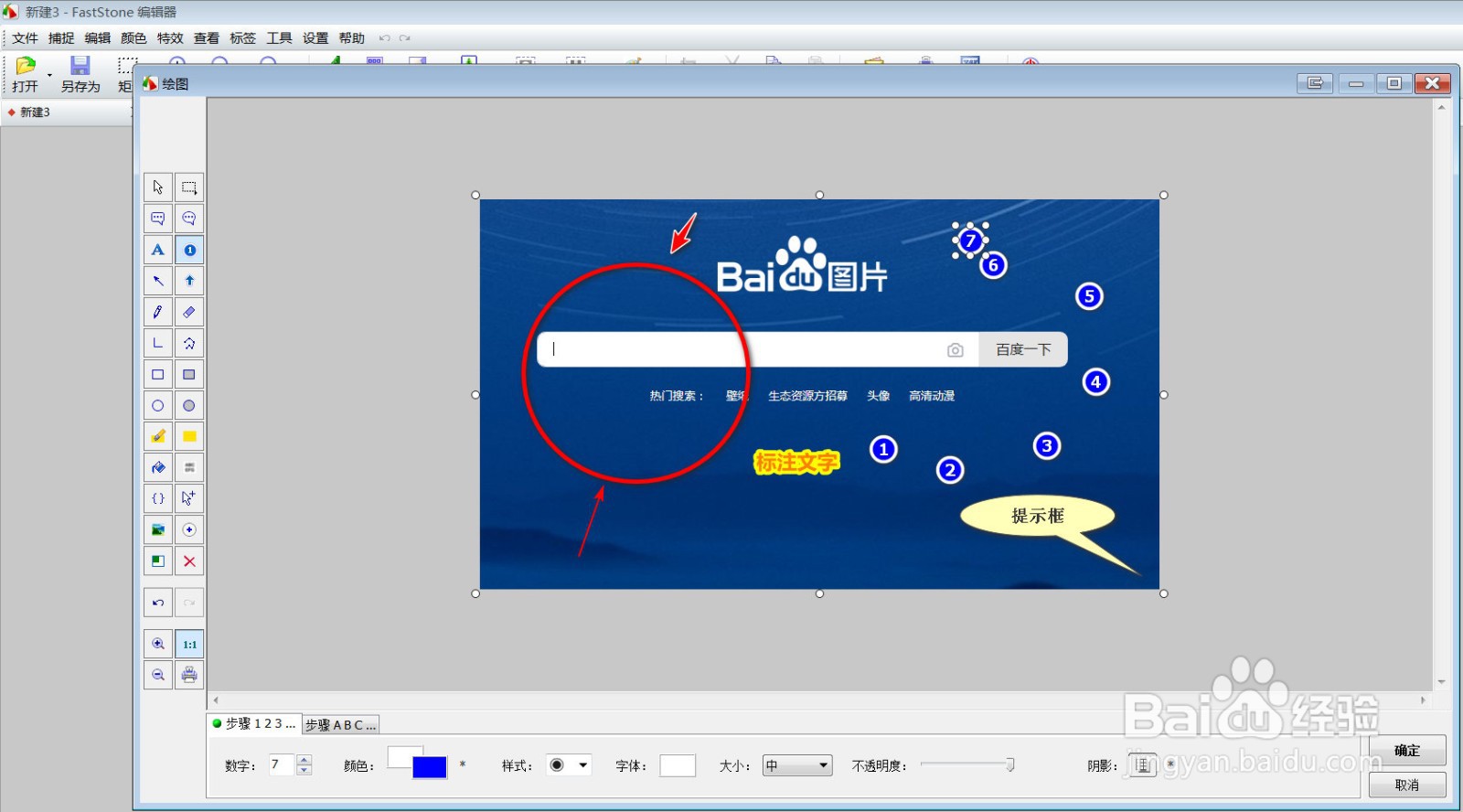Open the 颜色 menu
This screenshot has height=812, width=1463.
133,37
